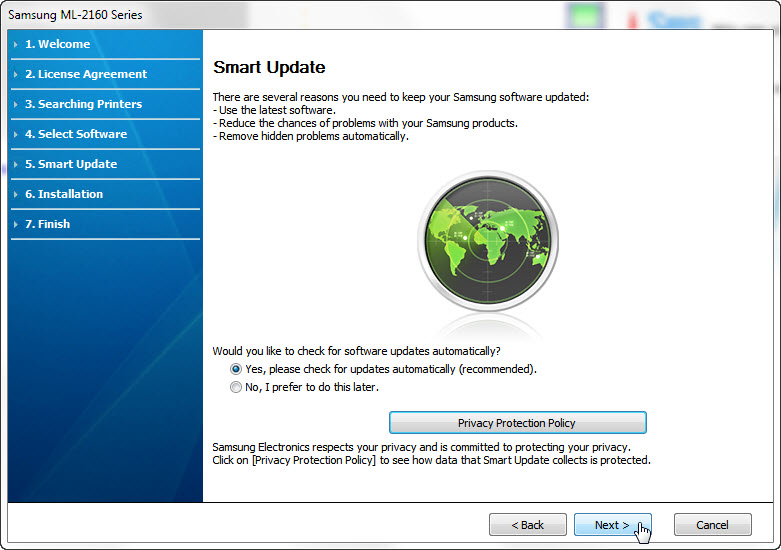Click the arrow beside 1. Welcome
Viewport: 781px width, 550px height.
coord(16,45)
